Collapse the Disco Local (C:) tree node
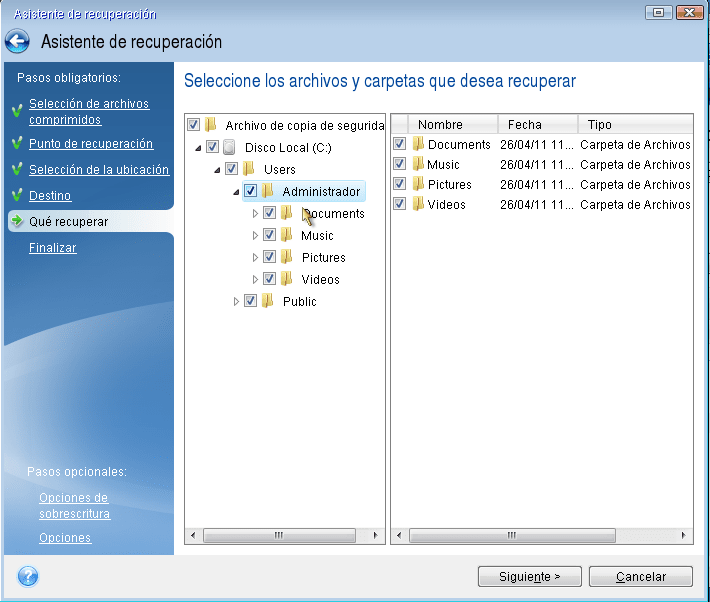This screenshot has width=710, height=602. [x=198, y=148]
